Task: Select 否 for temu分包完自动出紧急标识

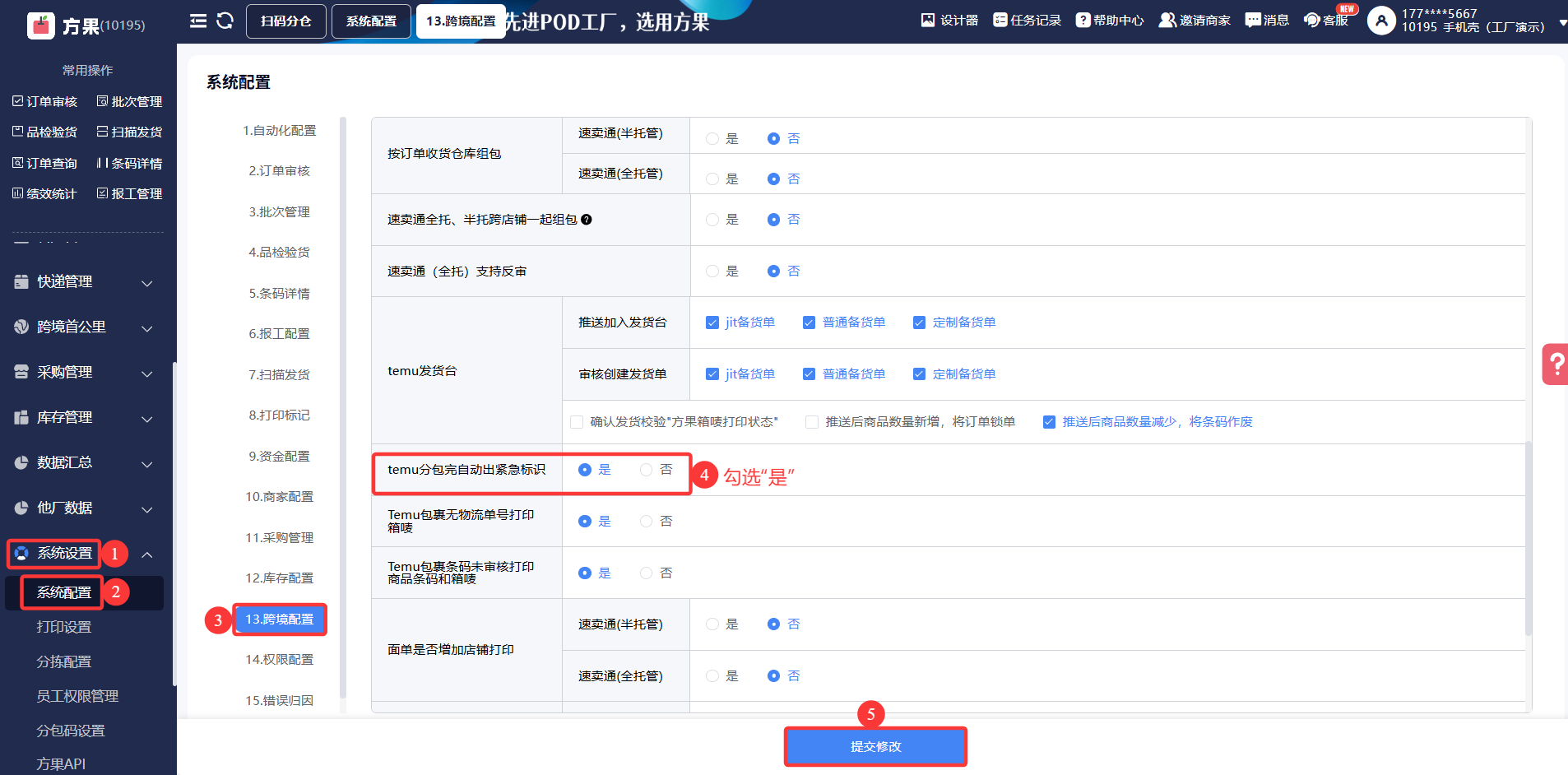Action: pos(647,470)
